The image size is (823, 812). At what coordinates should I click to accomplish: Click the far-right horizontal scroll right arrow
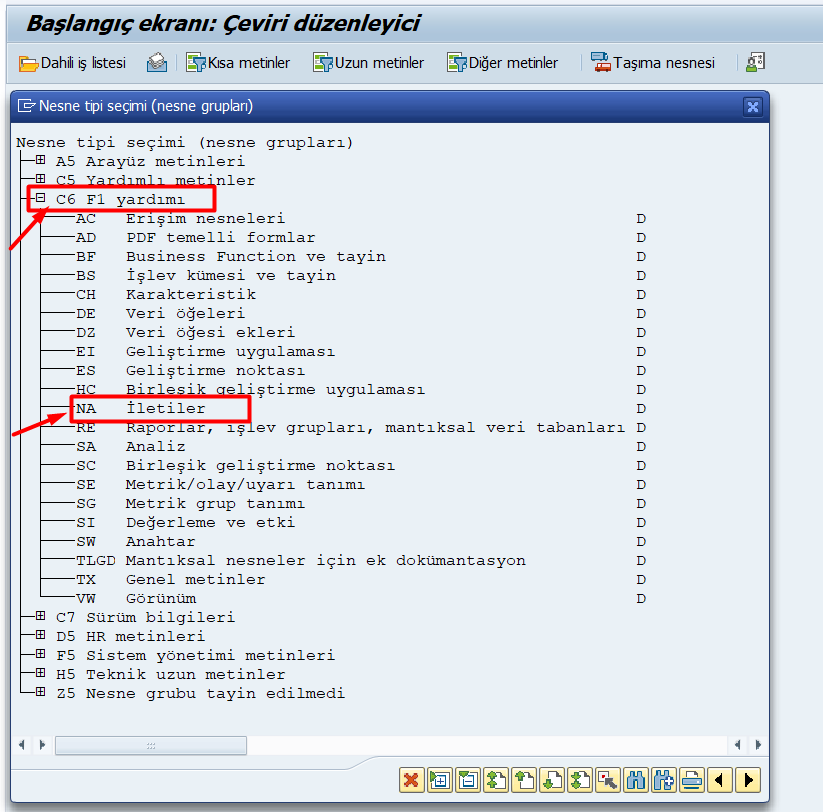pyautogui.click(x=758, y=745)
